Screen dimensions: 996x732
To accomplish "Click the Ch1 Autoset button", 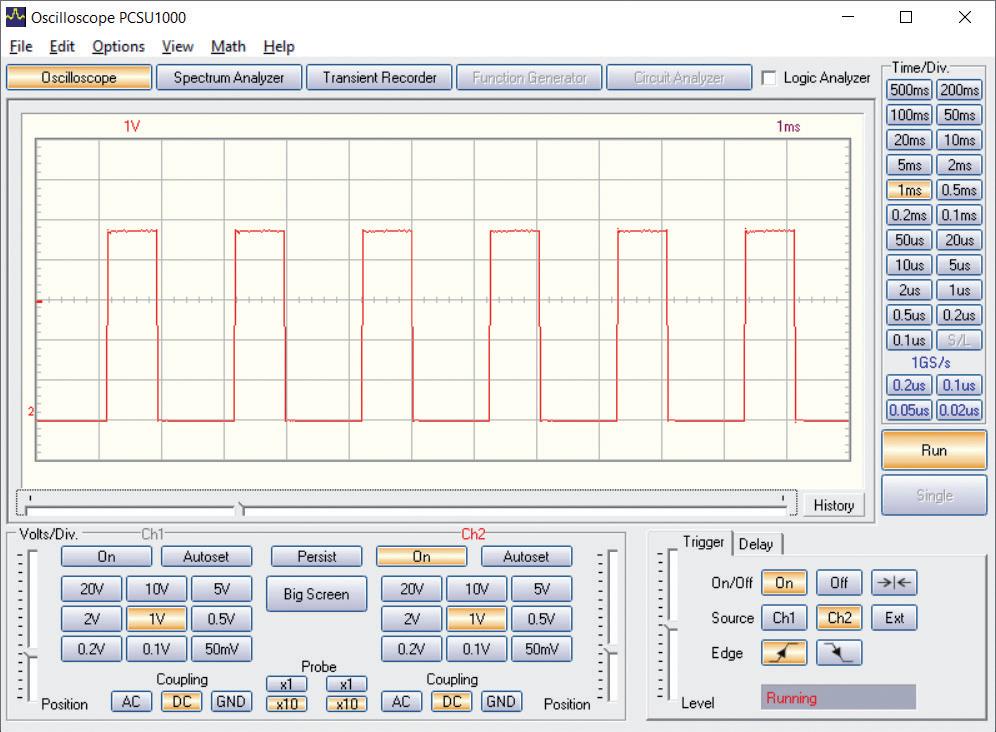I will pos(206,556).
